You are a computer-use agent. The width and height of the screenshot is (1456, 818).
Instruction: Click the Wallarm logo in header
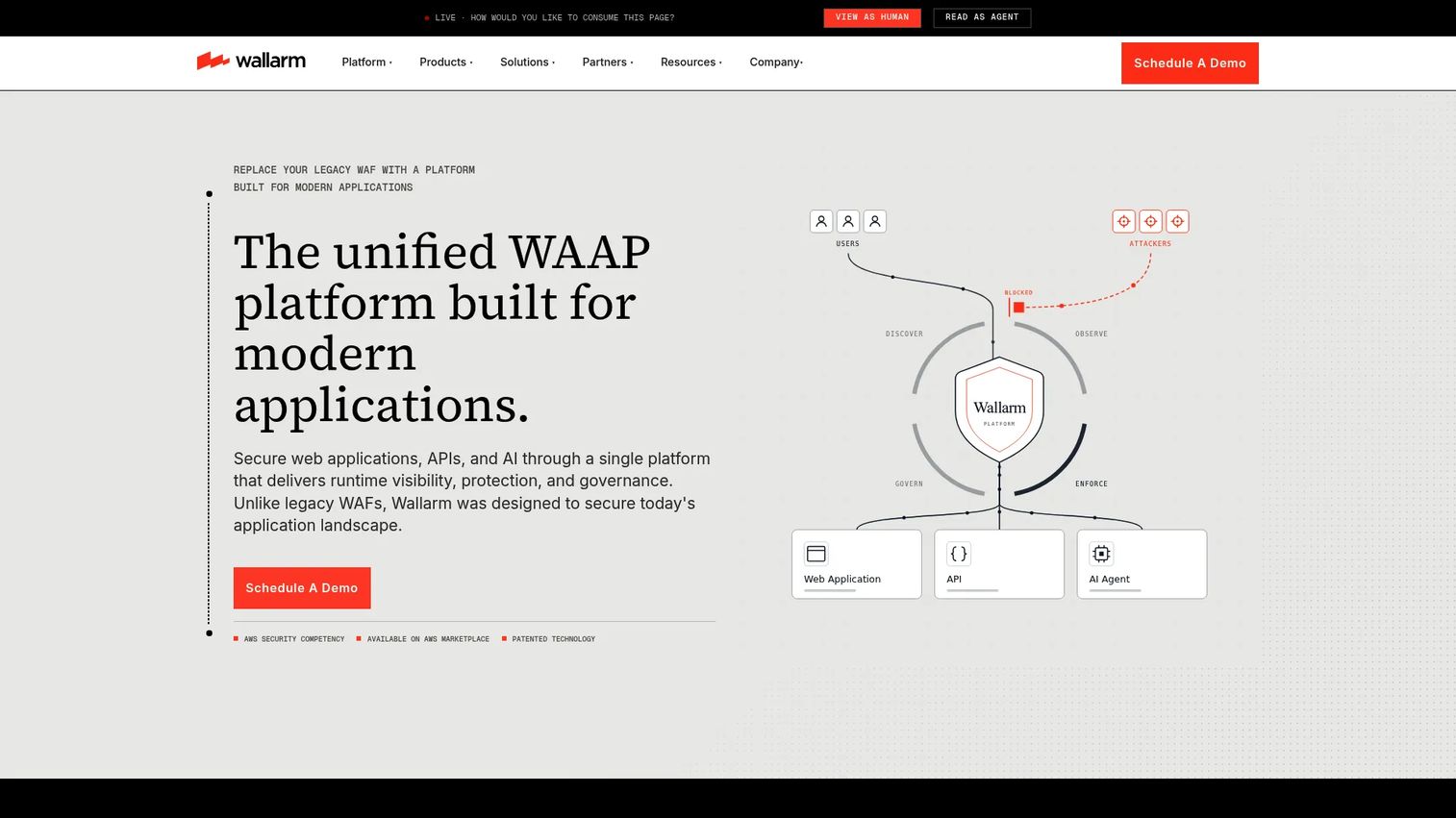click(251, 62)
